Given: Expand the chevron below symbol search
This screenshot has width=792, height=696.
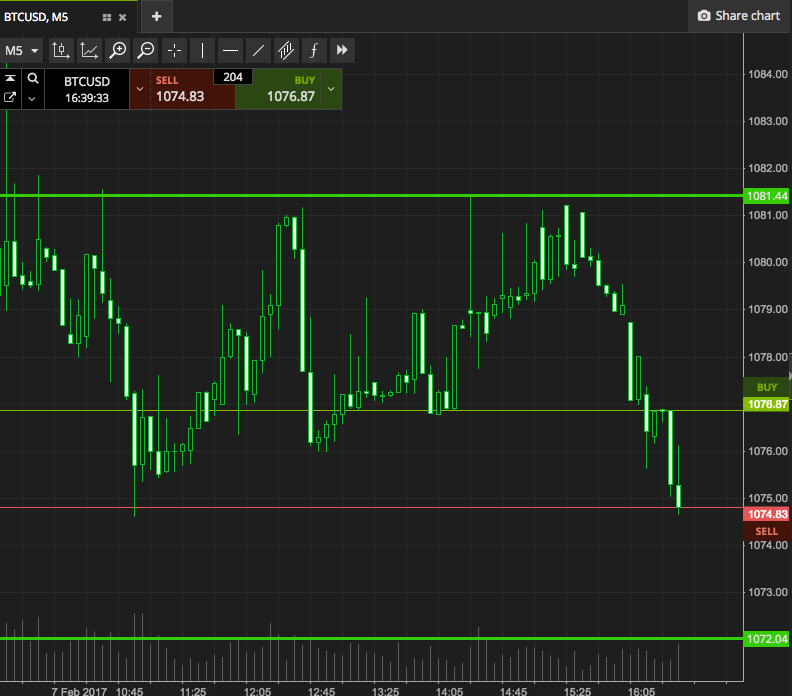Looking at the screenshot, I should tap(33, 98).
